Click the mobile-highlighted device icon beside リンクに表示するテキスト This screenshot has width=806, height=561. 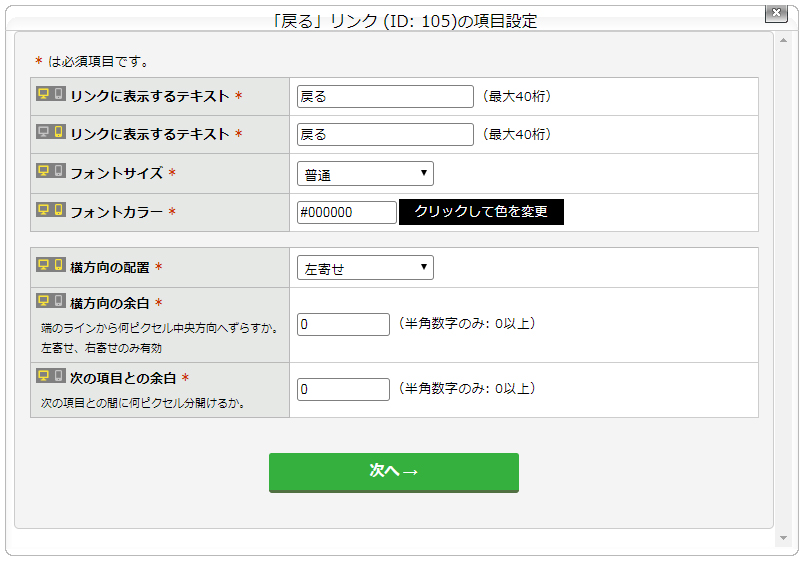point(51,132)
